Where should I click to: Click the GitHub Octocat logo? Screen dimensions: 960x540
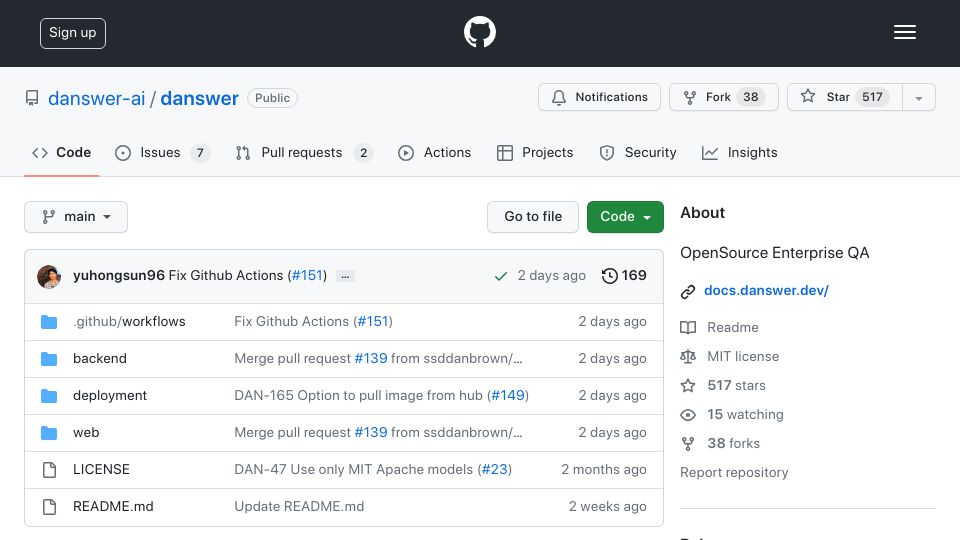(x=479, y=32)
